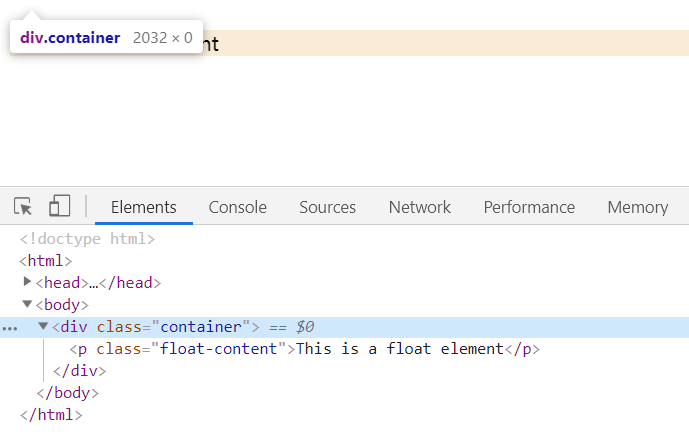This screenshot has width=689, height=434.
Task: Expand the head element node
Action: [27, 283]
